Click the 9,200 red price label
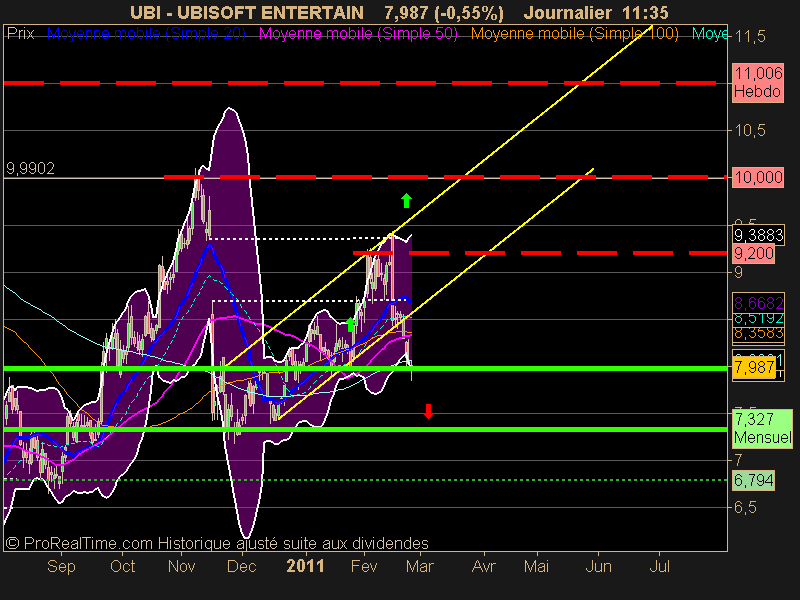This screenshot has height=600, width=800. coord(754,253)
